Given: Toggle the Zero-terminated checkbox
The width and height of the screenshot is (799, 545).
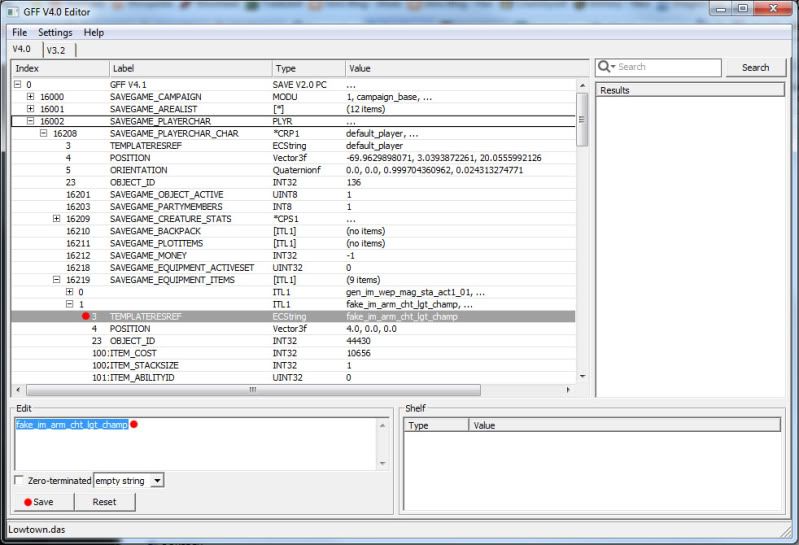Looking at the screenshot, I should (x=19, y=480).
